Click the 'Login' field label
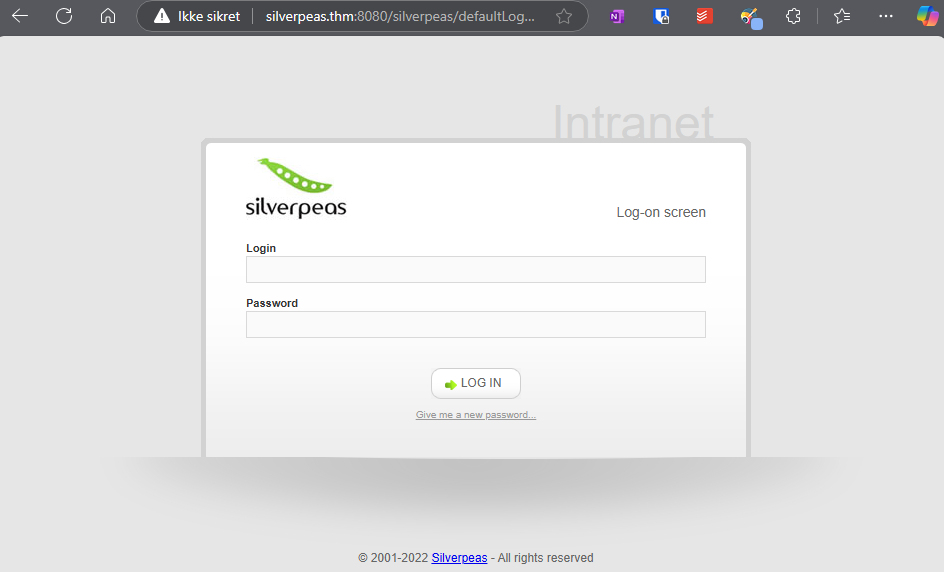 click(261, 248)
